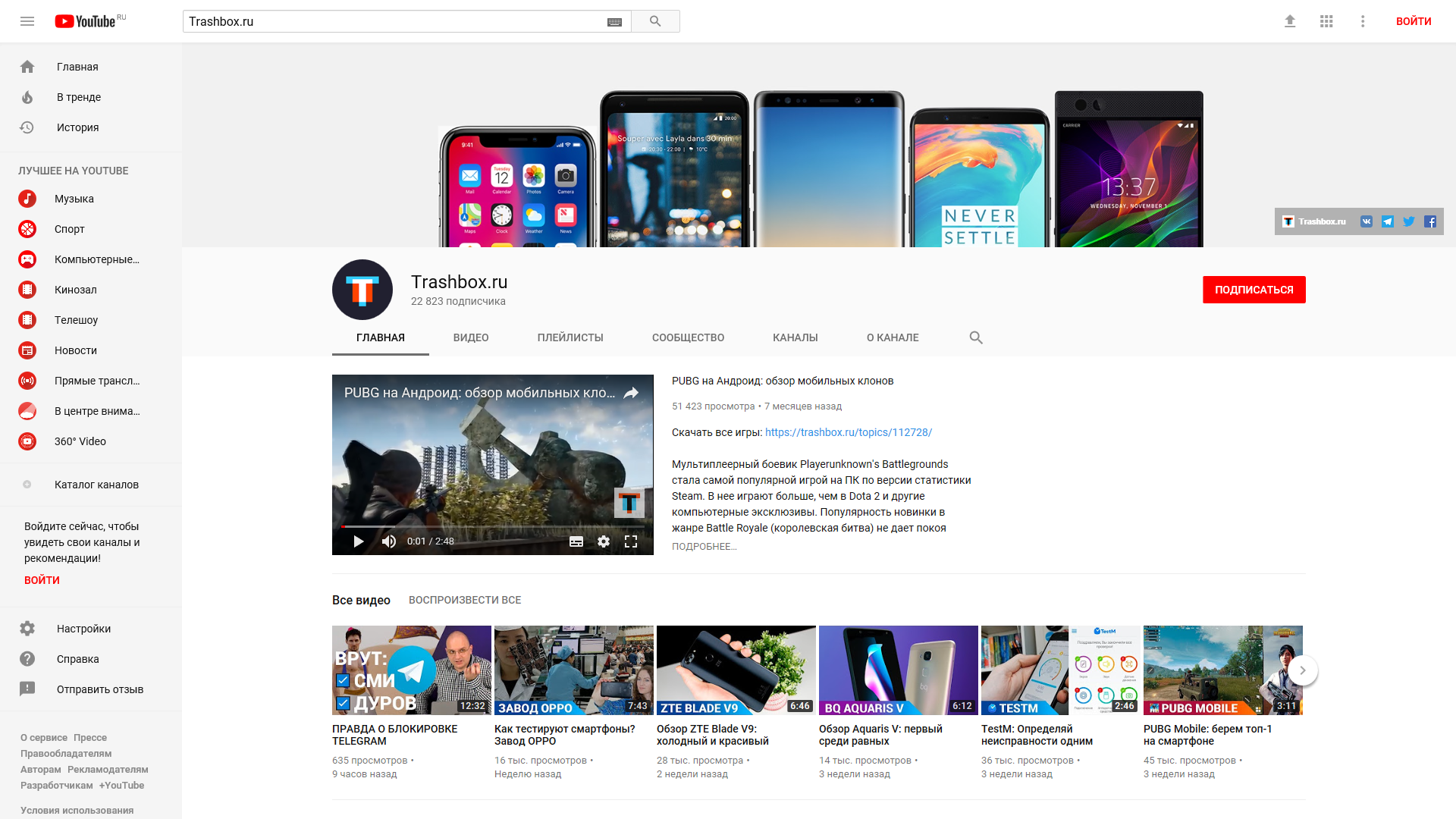
Task: Go to Главная in the sidebar
Action: pos(91,67)
